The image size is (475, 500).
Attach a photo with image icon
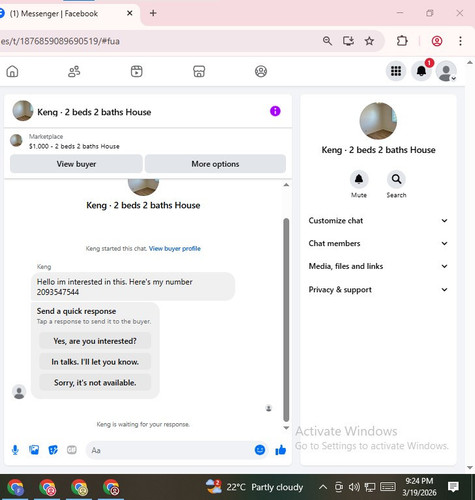point(34,450)
